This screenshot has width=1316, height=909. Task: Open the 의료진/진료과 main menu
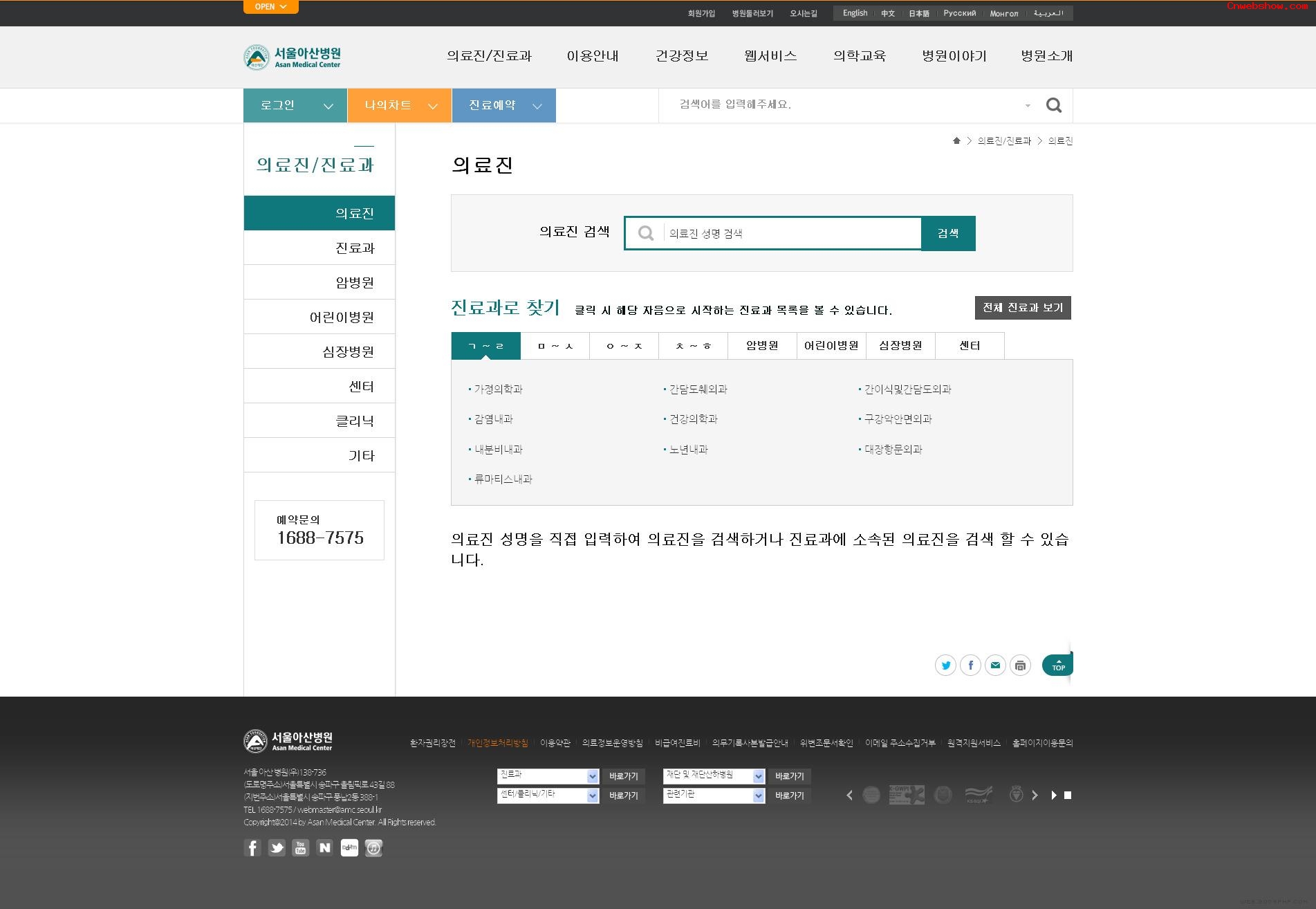pos(490,56)
